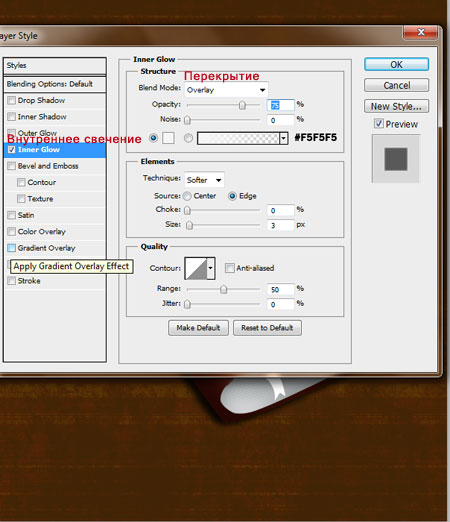Image resolution: width=450 pixels, height=522 pixels.
Task: Select the gradient glow radio button
Action: (x=188, y=138)
